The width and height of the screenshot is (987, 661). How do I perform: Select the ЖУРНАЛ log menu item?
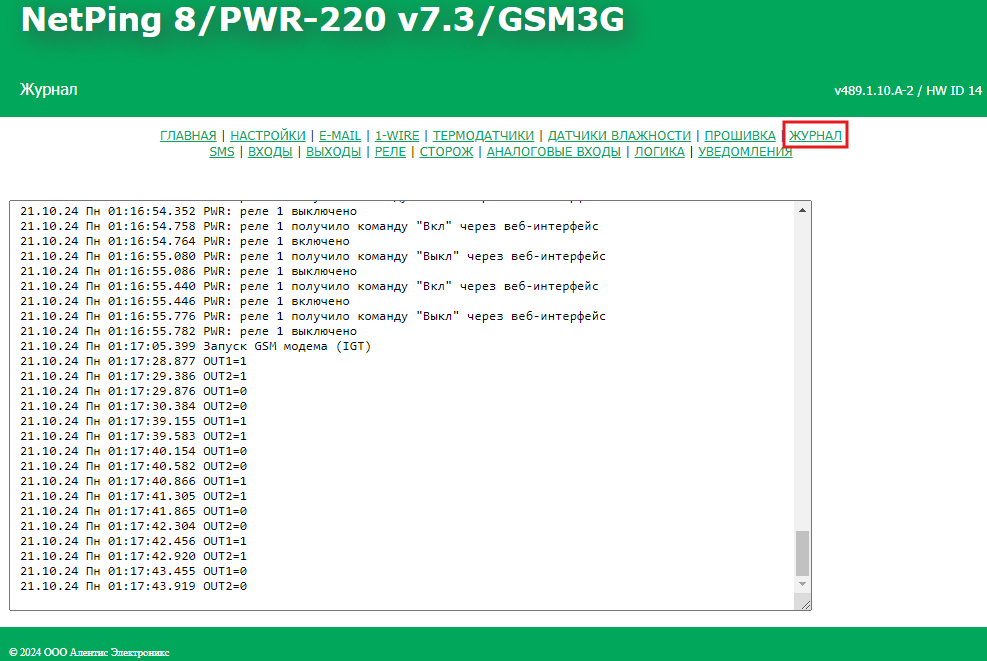(815, 135)
